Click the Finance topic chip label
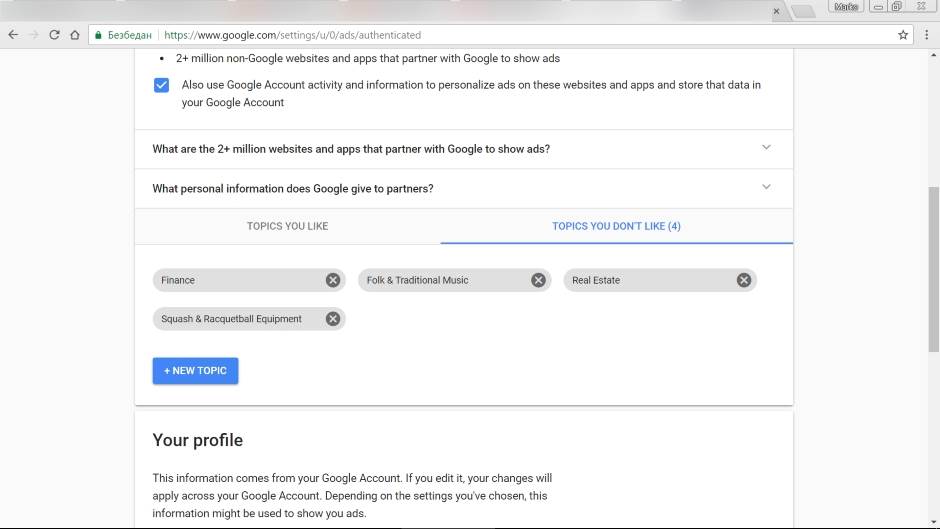 (178, 280)
